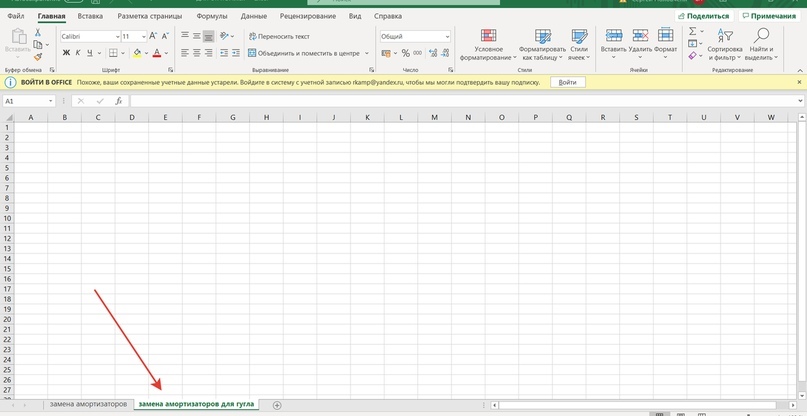807x416 pixels.
Task: Align text right
Action: (208, 53)
